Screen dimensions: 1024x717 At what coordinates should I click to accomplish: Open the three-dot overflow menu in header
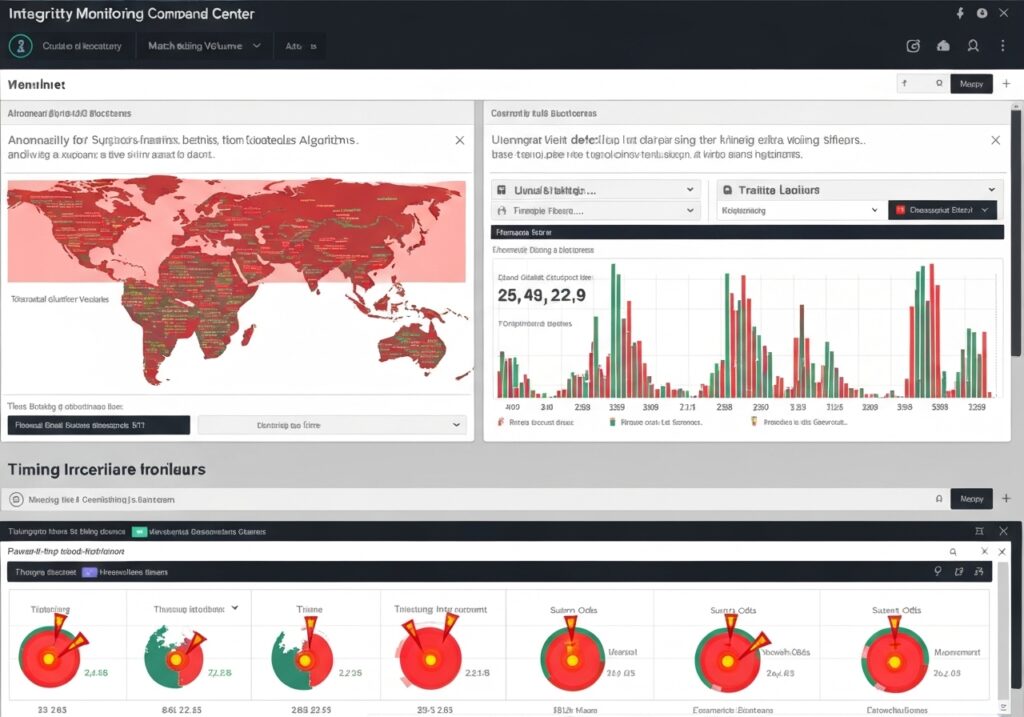pos(1003,46)
